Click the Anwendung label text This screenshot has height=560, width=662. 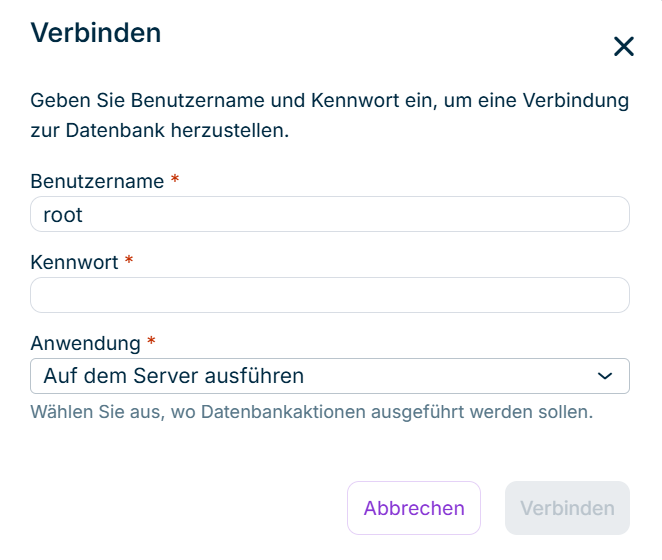(x=85, y=343)
